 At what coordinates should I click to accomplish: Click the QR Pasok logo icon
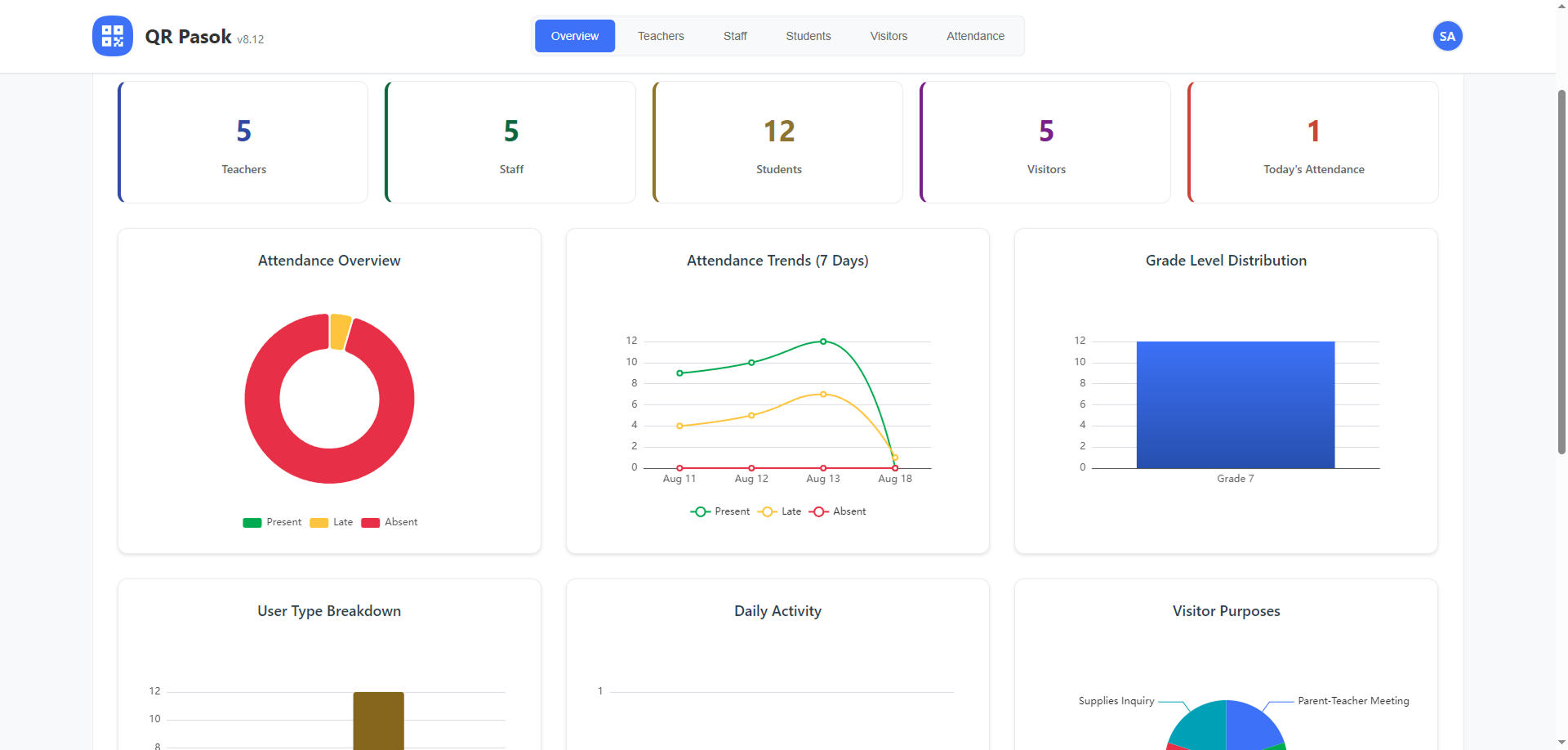(112, 35)
